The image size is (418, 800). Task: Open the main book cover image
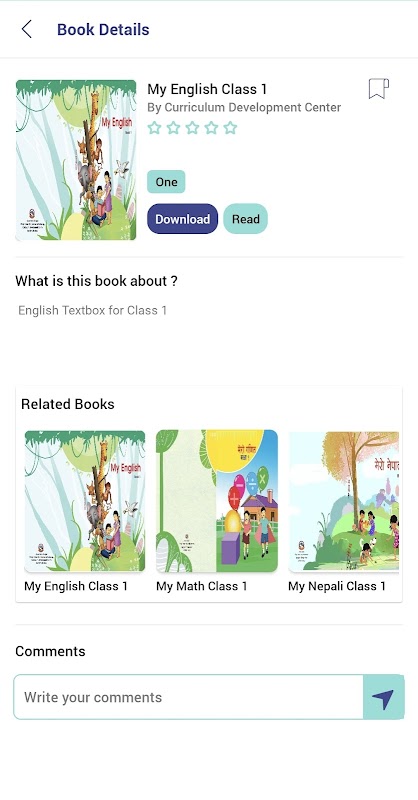[76, 160]
